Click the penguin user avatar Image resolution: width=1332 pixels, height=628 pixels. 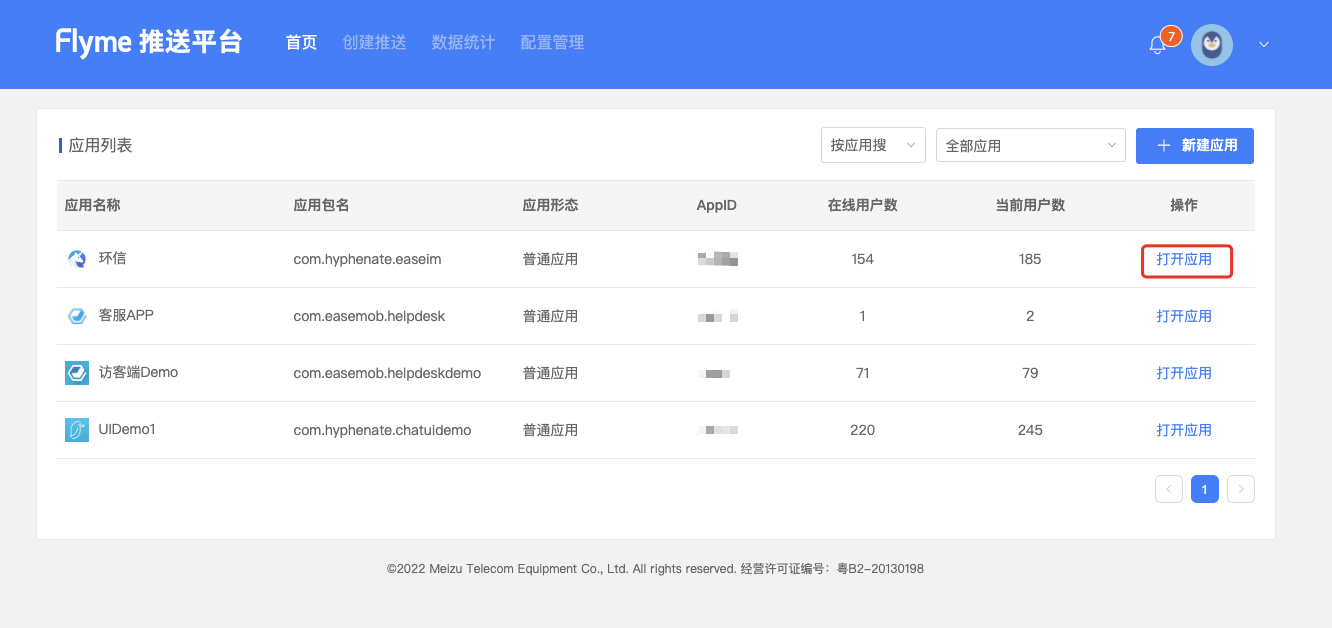(x=1212, y=44)
